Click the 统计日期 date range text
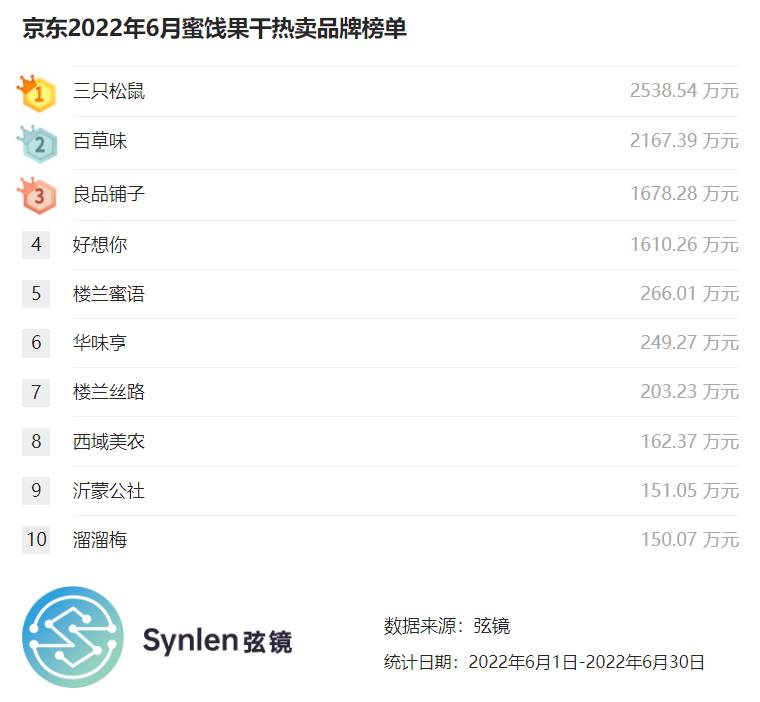760x702 pixels. [544, 661]
